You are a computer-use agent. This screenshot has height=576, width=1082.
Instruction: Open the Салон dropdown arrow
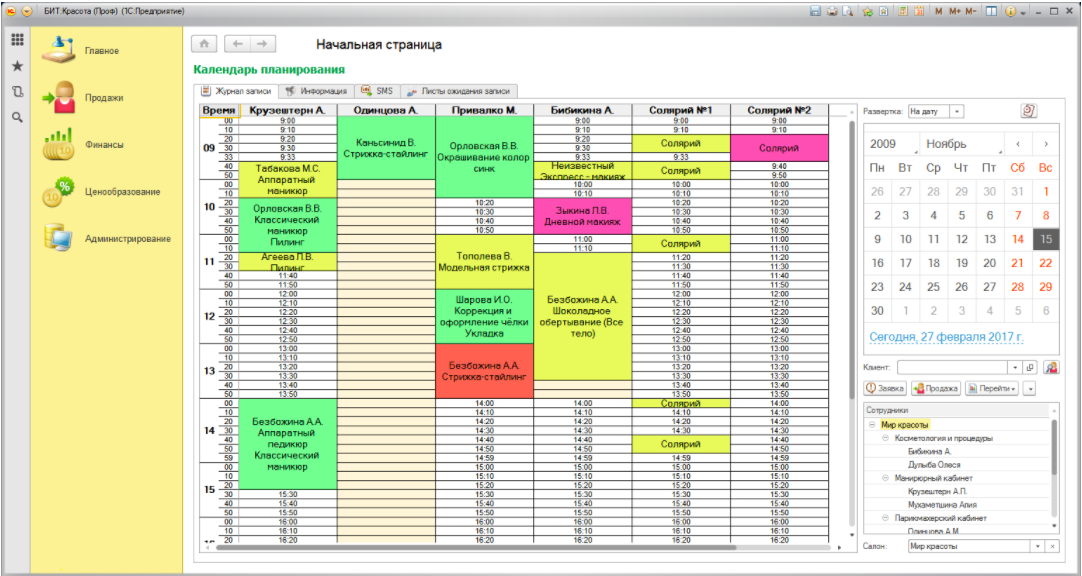coord(1037,546)
